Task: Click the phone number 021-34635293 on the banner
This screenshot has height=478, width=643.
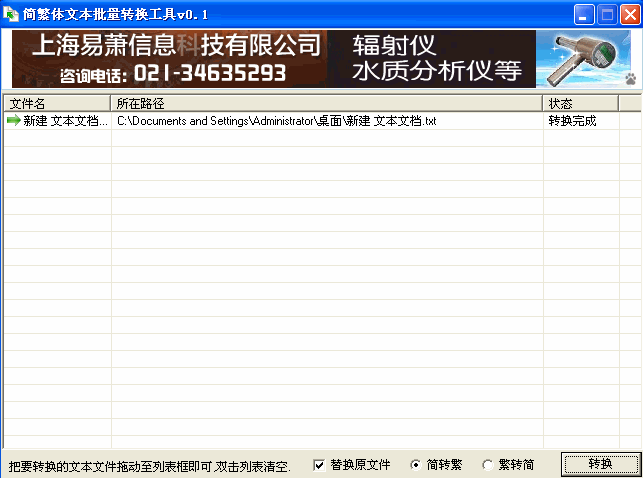Action: (210, 73)
